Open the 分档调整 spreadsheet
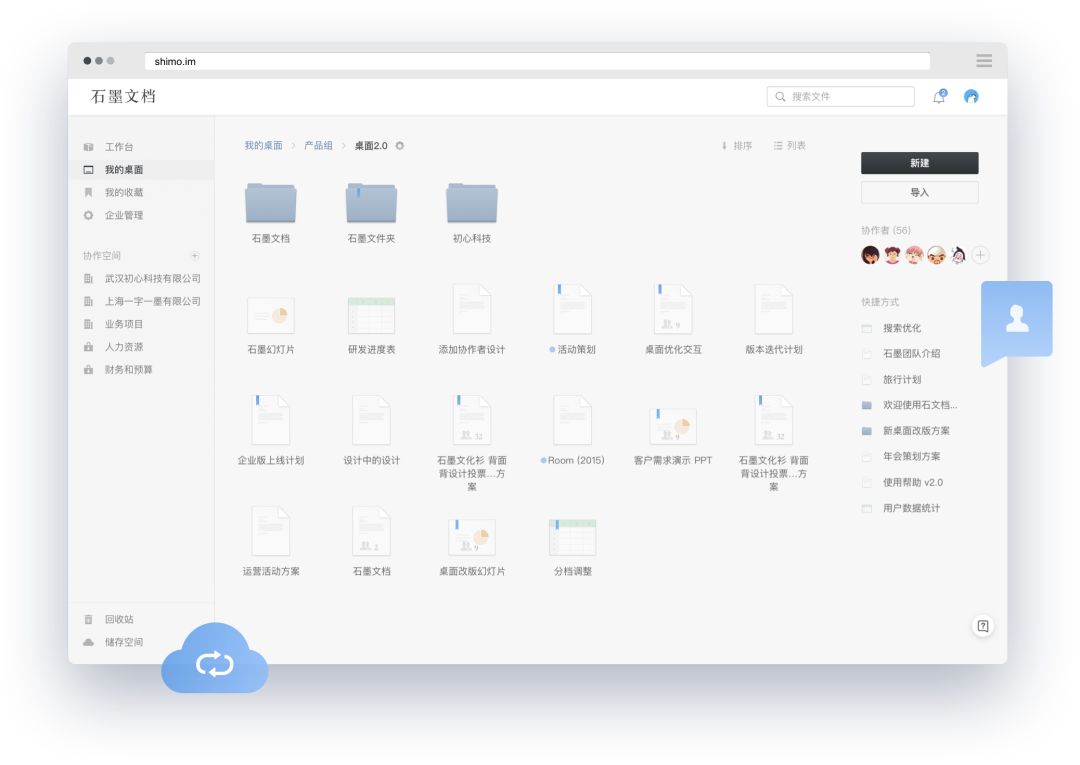 [x=572, y=547]
